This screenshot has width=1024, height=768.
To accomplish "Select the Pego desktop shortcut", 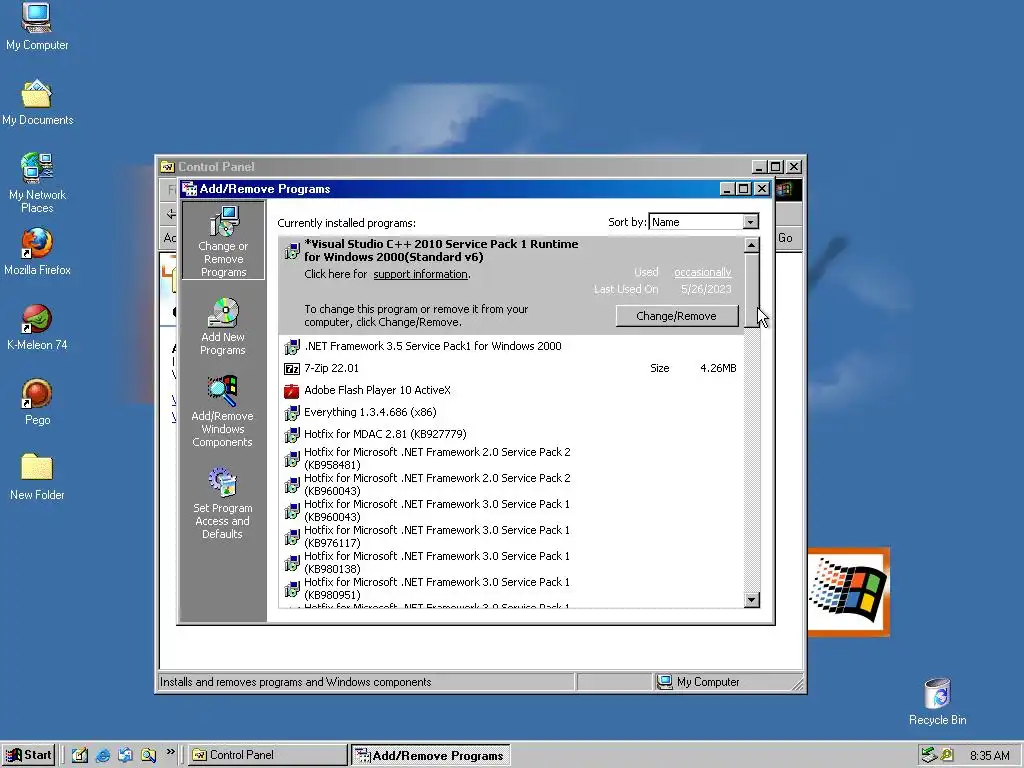I will [x=37, y=402].
